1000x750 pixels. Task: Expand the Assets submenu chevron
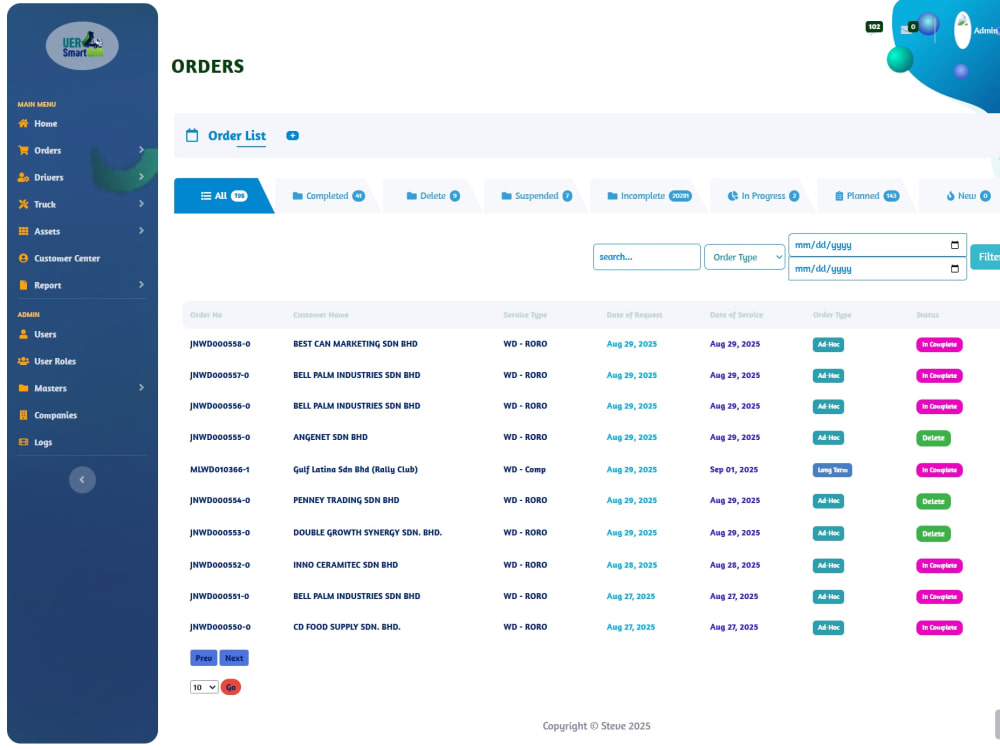(x=141, y=230)
